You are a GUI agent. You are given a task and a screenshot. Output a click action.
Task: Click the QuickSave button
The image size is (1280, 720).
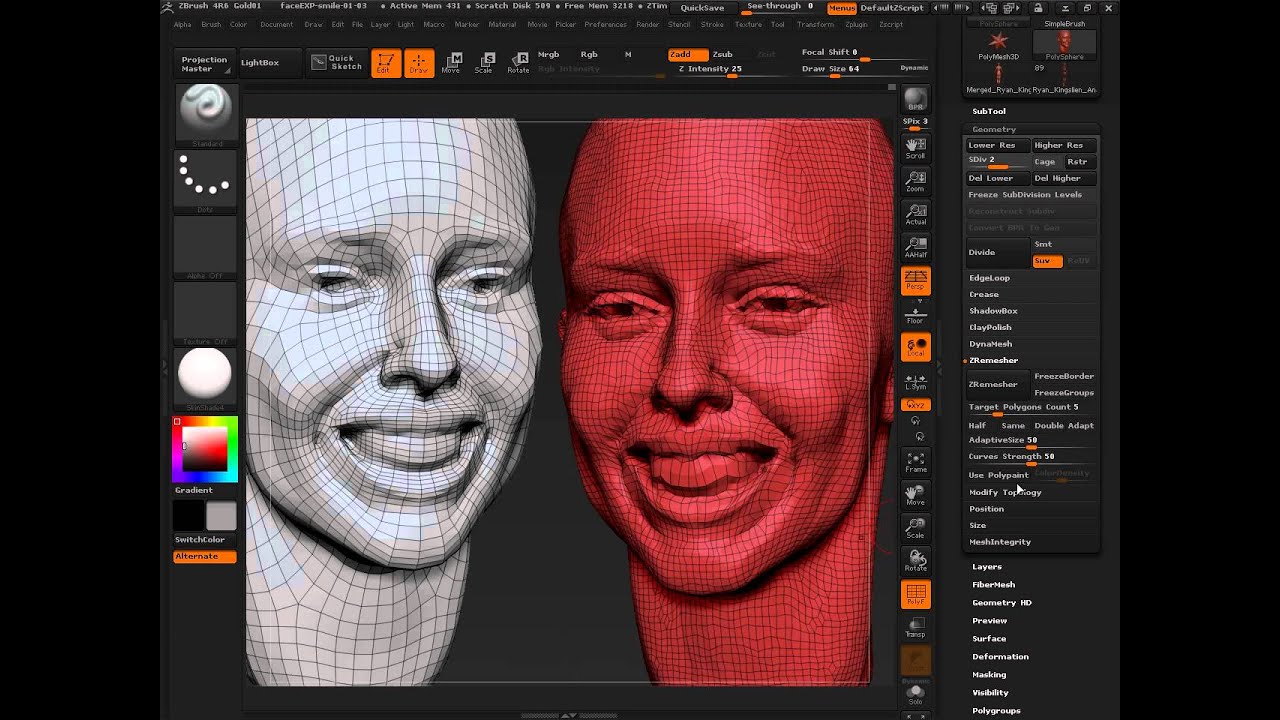[702, 7]
